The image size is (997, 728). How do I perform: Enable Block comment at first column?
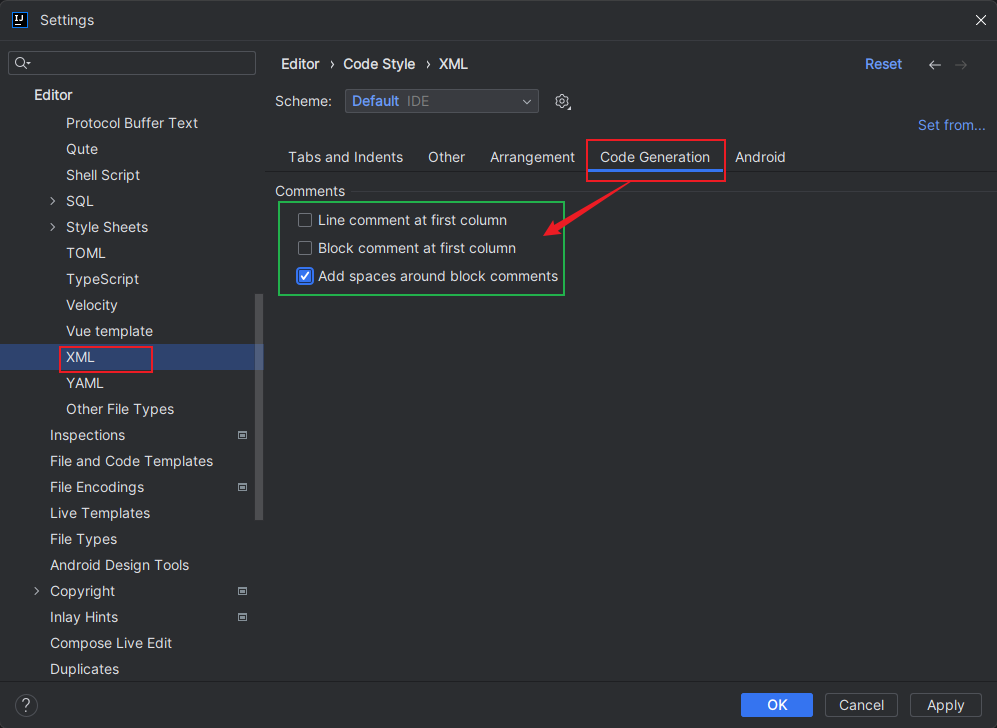coord(305,249)
